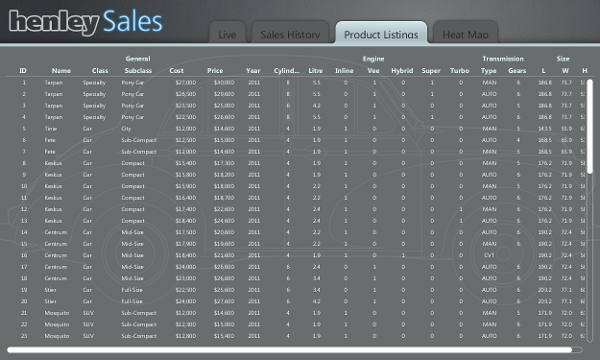
Task: Click the horizontal scrollbar at bottom
Action: pyautogui.click(x=289, y=350)
